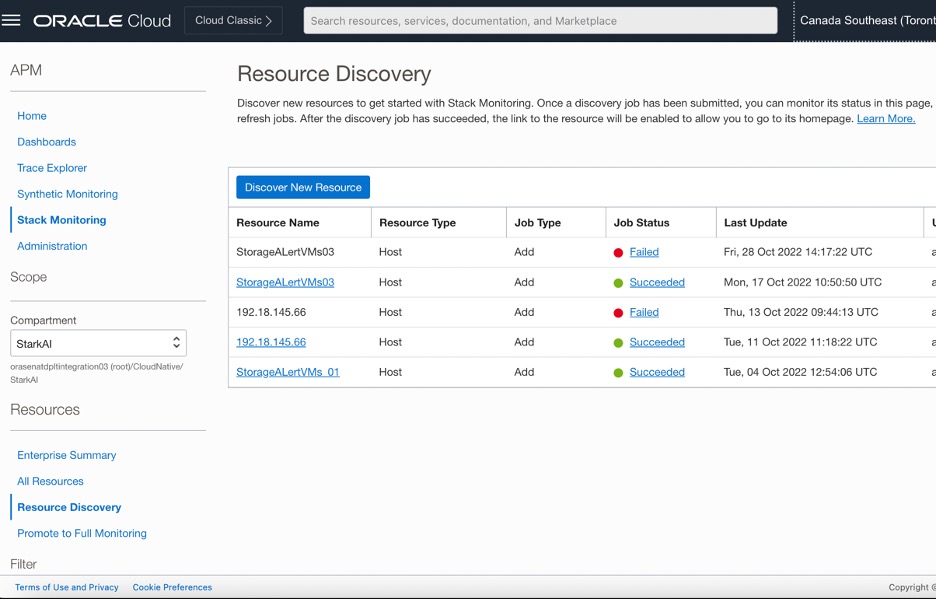The height and width of the screenshot is (600, 936).
Task: Click the search resources input field
Action: 540,20
